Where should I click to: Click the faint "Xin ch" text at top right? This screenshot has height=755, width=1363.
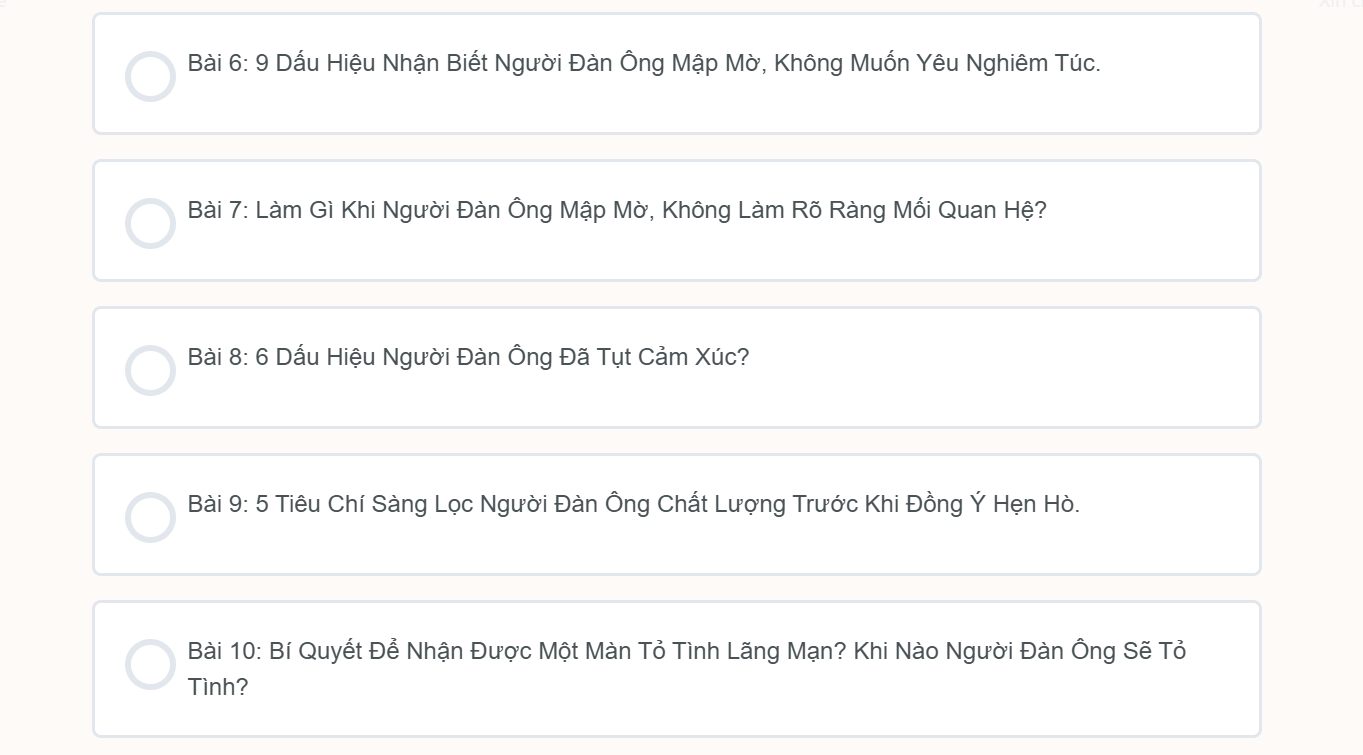point(1340,4)
